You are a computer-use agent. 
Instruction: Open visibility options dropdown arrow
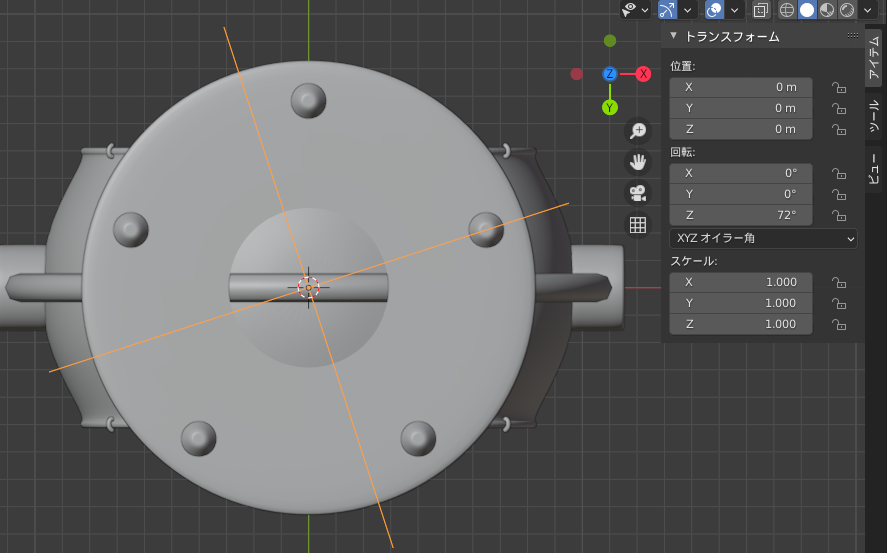click(x=645, y=10)
